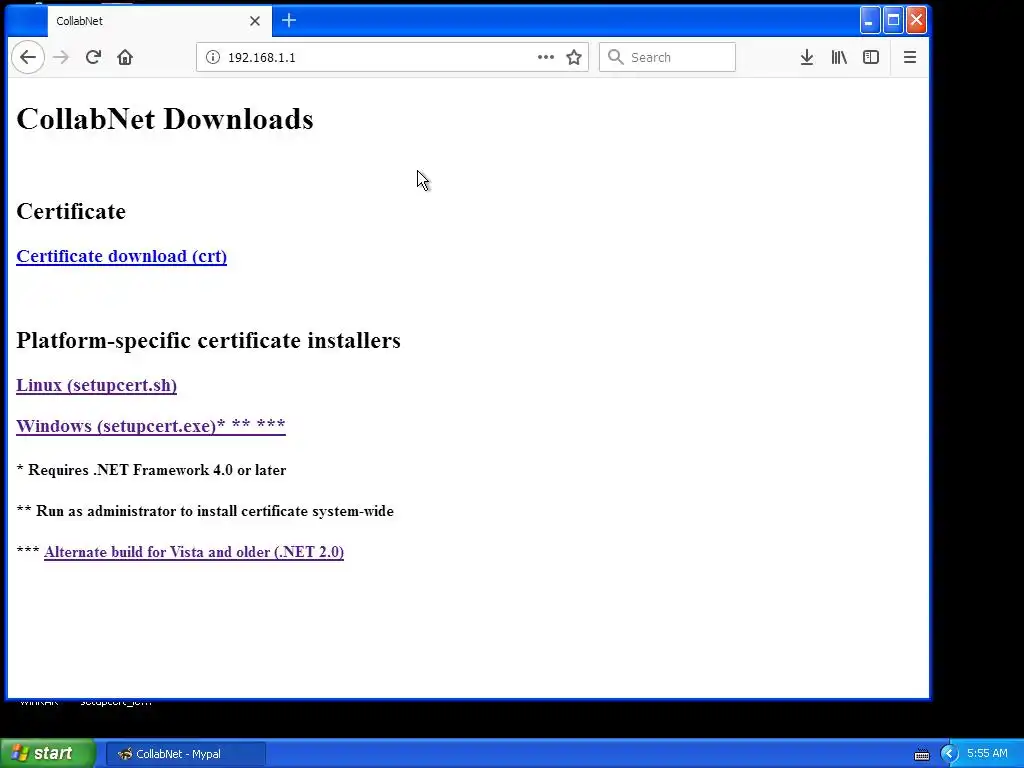
Task: Maximize the Mypal browser window
Action: point(893,20)
